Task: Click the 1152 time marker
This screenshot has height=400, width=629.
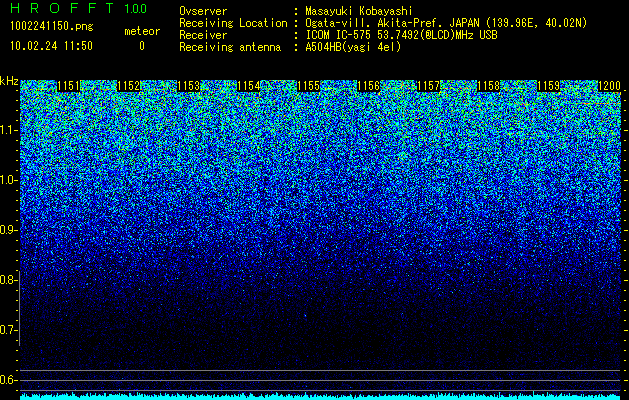Action: pyautogui.click(x=129, y=86)
